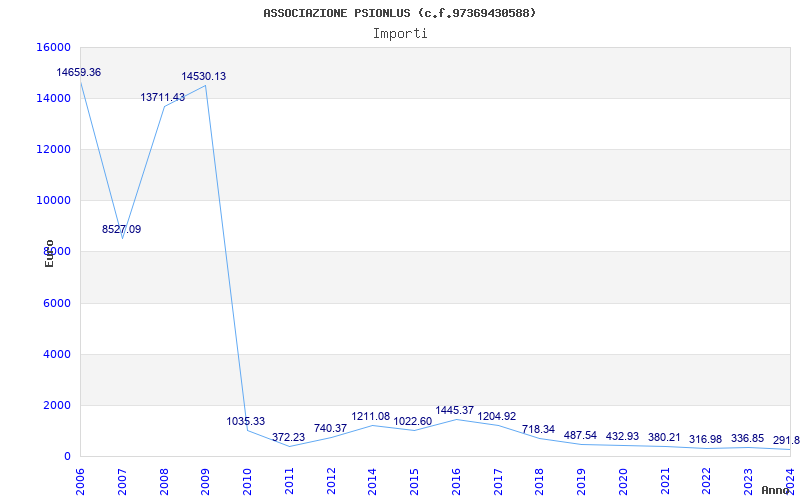Click x-axis year 2012
The image size is (800, 500).
[331, 482]
